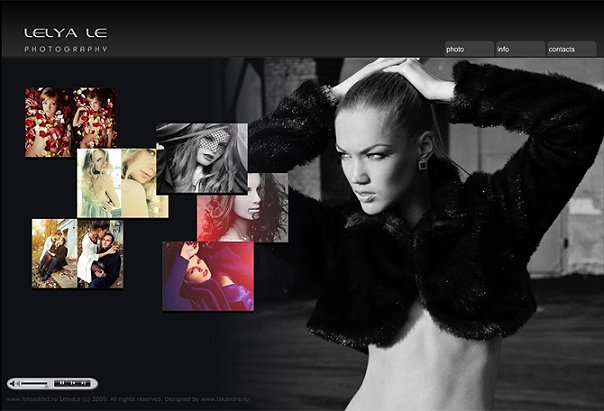Open the contacts menu tab
This screenshot has height=411, width=604.
click(572, 49)
